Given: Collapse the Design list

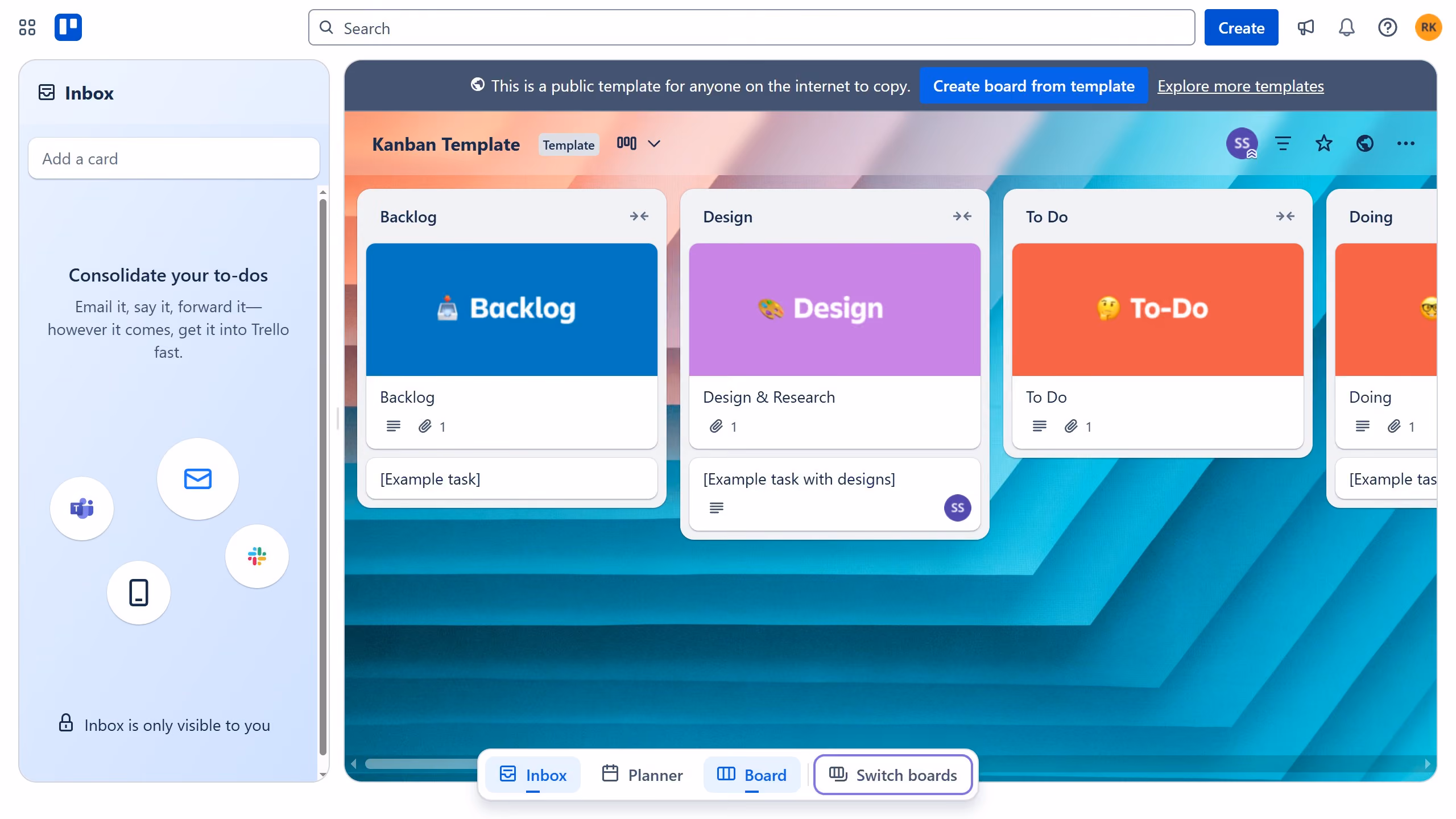Looking at the screenshot, I should coord(962,216).
